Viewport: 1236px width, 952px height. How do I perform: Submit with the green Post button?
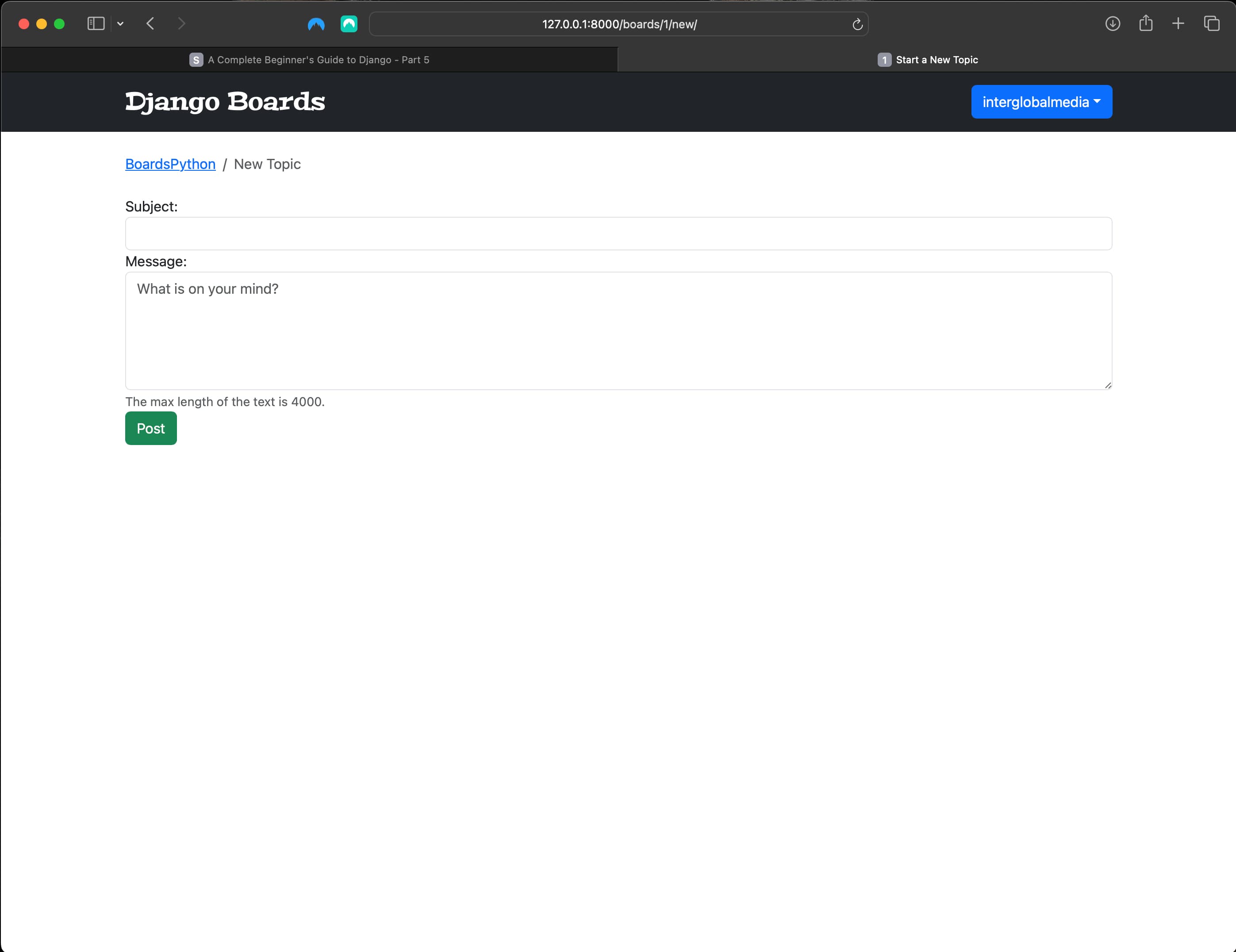[151, 429]
